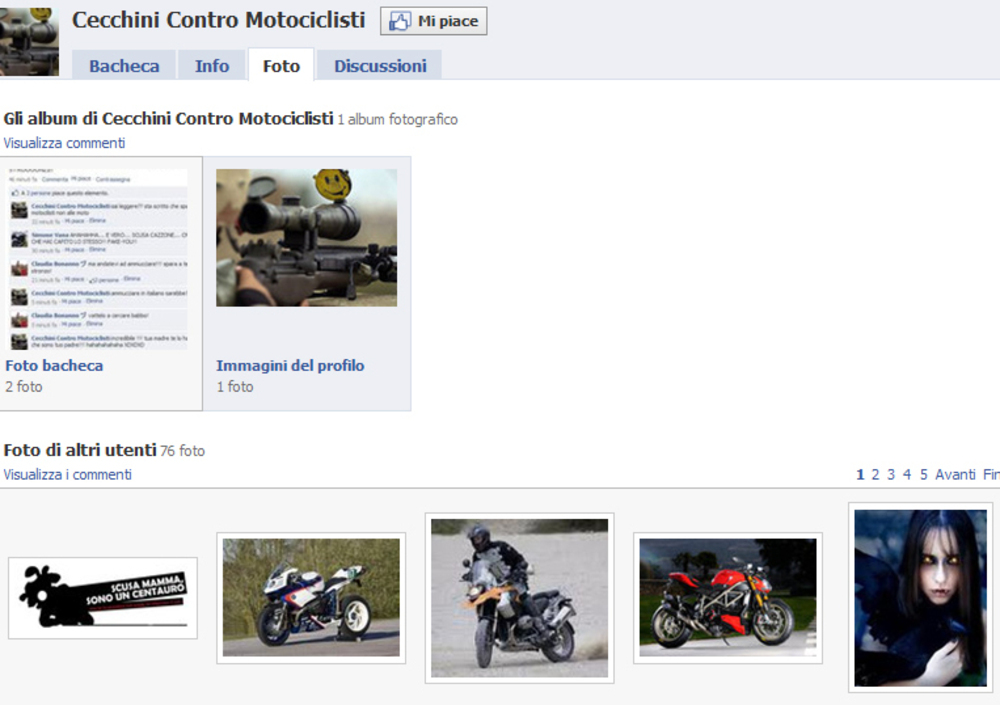Open the dark-haired gothic woman photo
1000x705 pixels.
[920, 598]
